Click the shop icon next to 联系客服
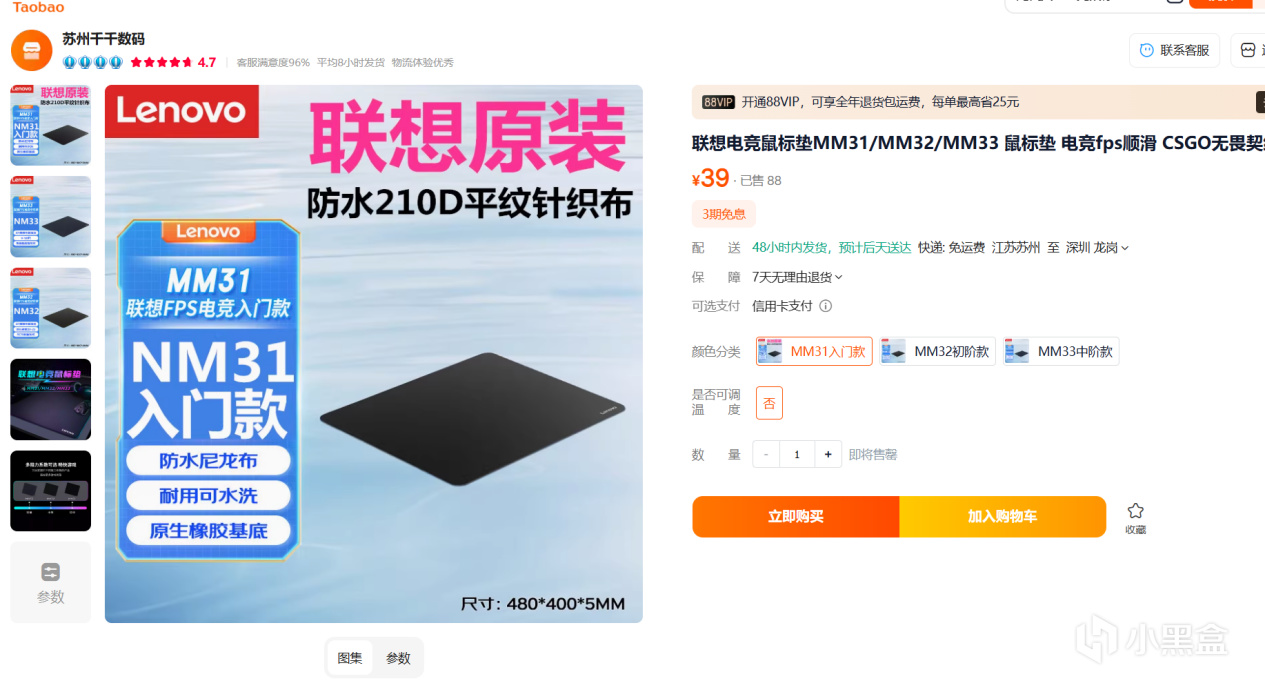The height and width of the screenshot is (681, 1265). tap(1247, 50)
